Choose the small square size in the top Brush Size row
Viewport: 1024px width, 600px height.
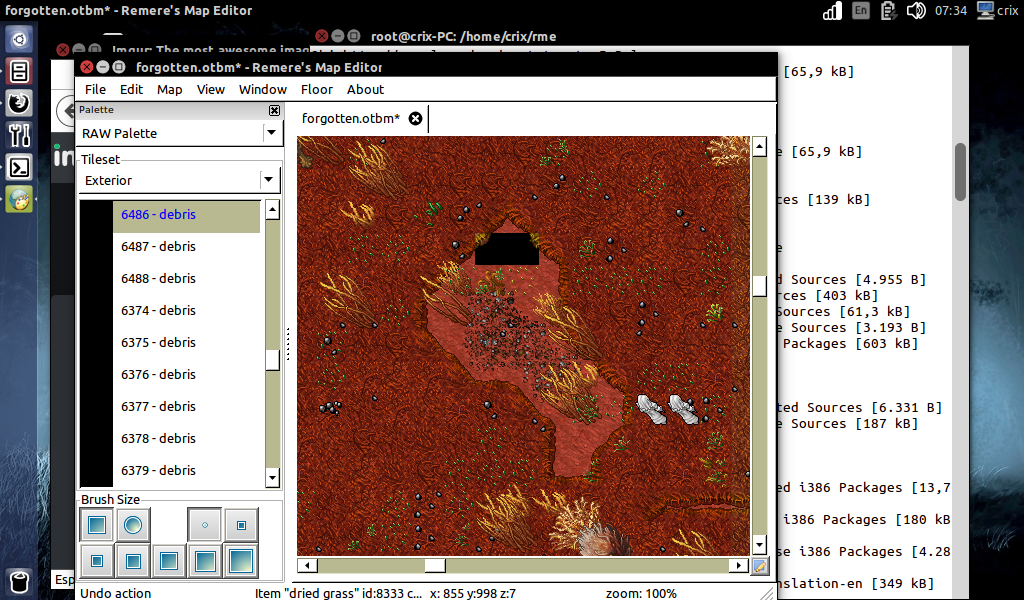tap(241, 525)
